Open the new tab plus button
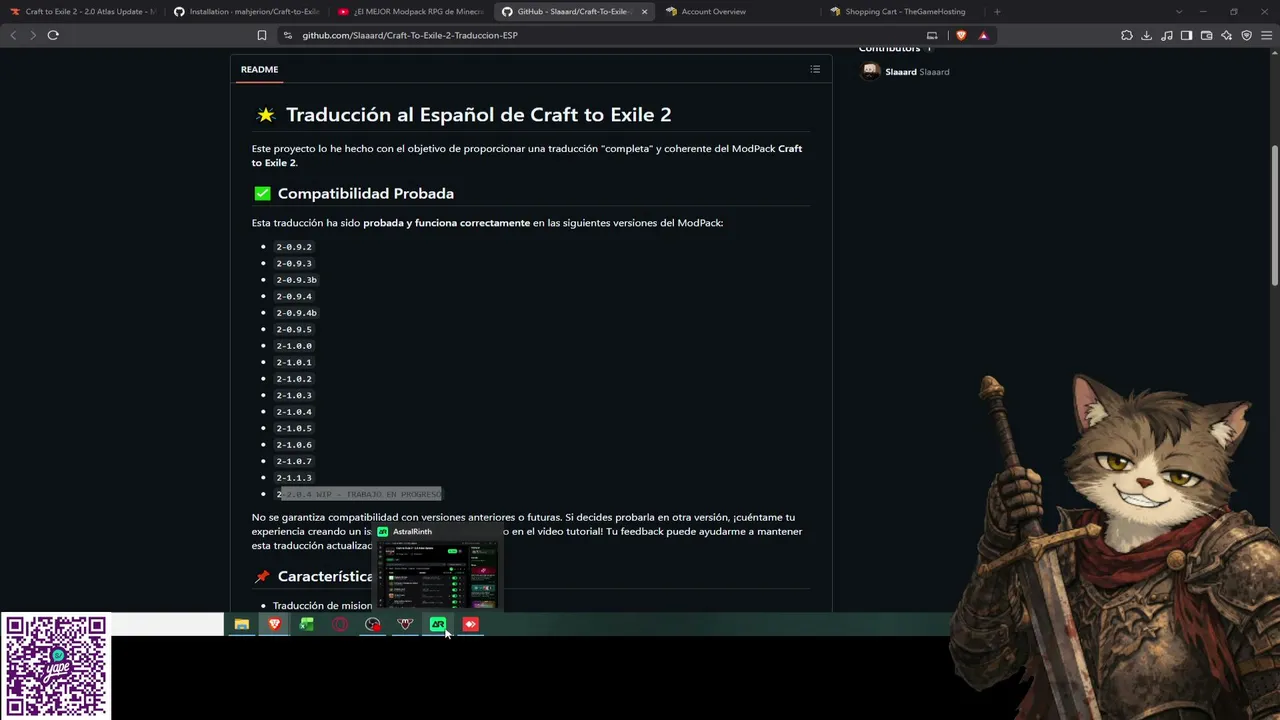The width and height of the screenshot is (1280, 720). (997, 12)
